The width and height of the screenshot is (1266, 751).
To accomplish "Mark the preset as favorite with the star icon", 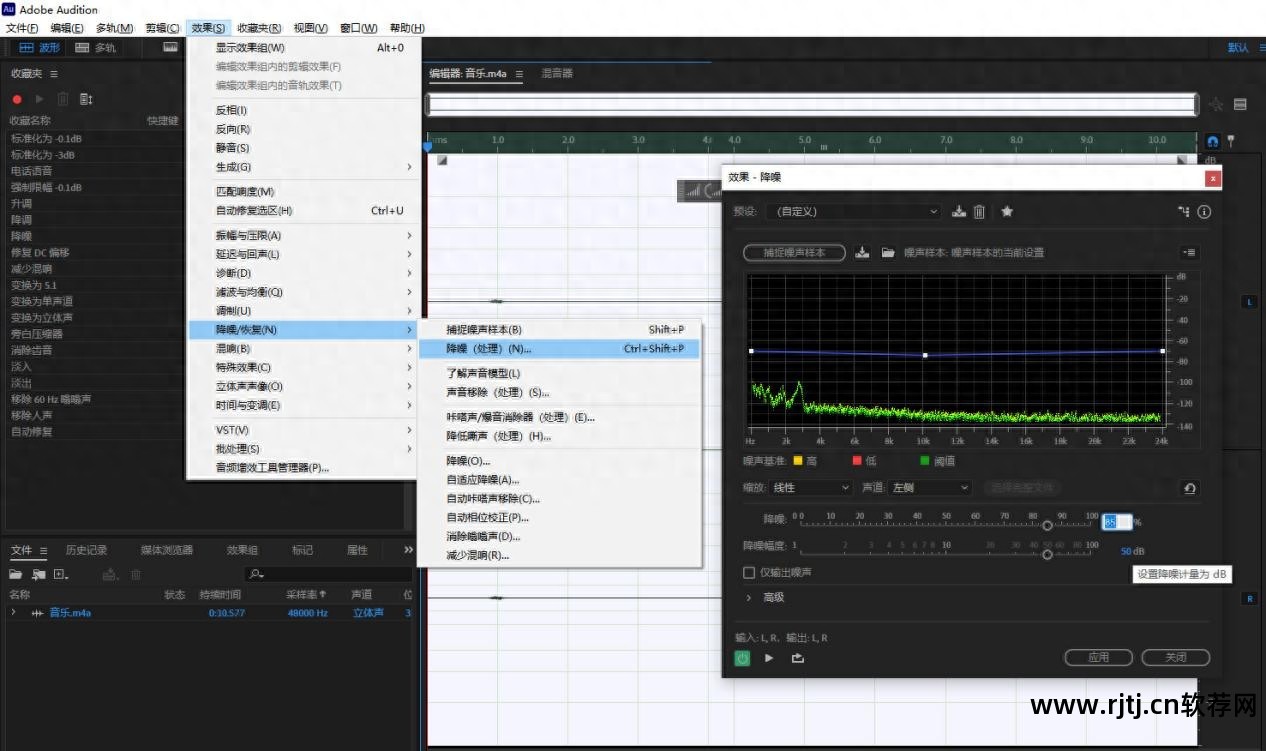I will tap(1007, 211).
